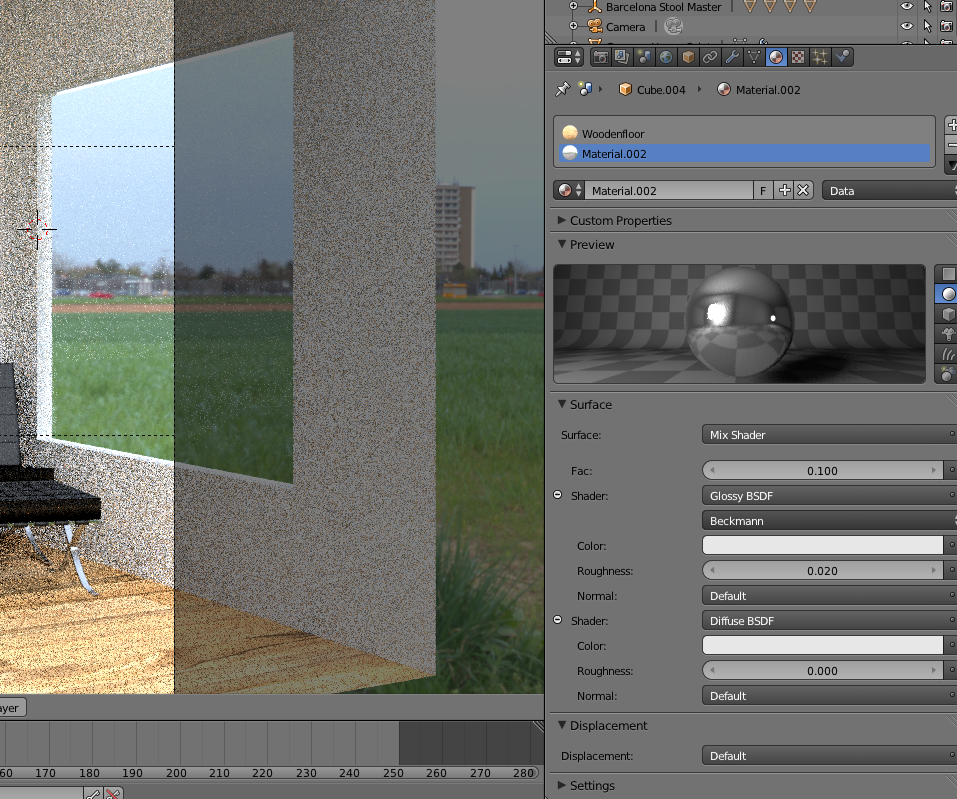Unlink Material.002 with the X button
This screenshot has width=957, height=799.
pyautogui.click(x=803, y=191)
